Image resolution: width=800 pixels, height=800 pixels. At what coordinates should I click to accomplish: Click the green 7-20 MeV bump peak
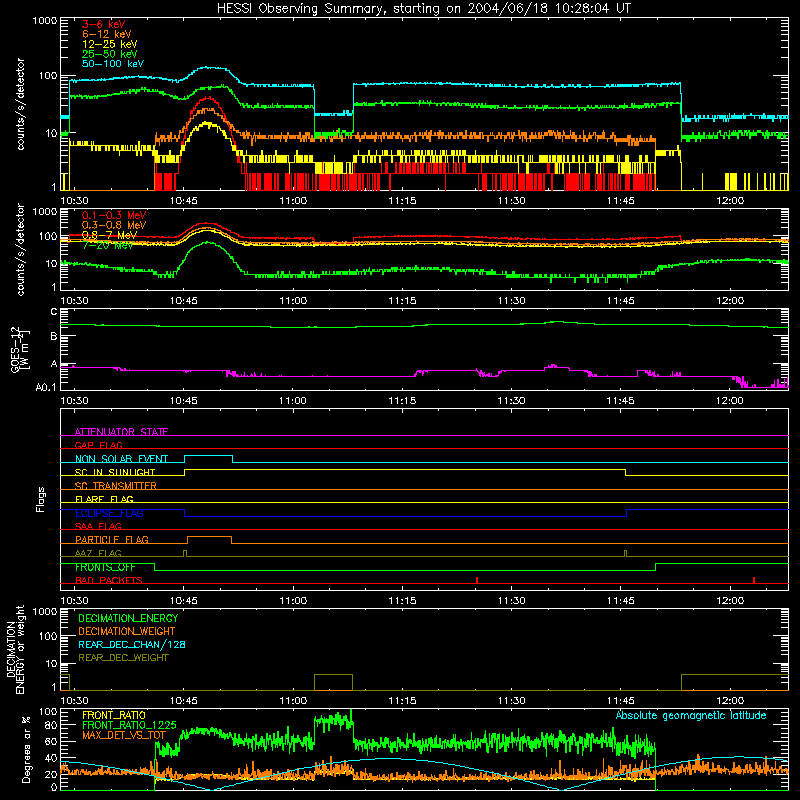208,242
